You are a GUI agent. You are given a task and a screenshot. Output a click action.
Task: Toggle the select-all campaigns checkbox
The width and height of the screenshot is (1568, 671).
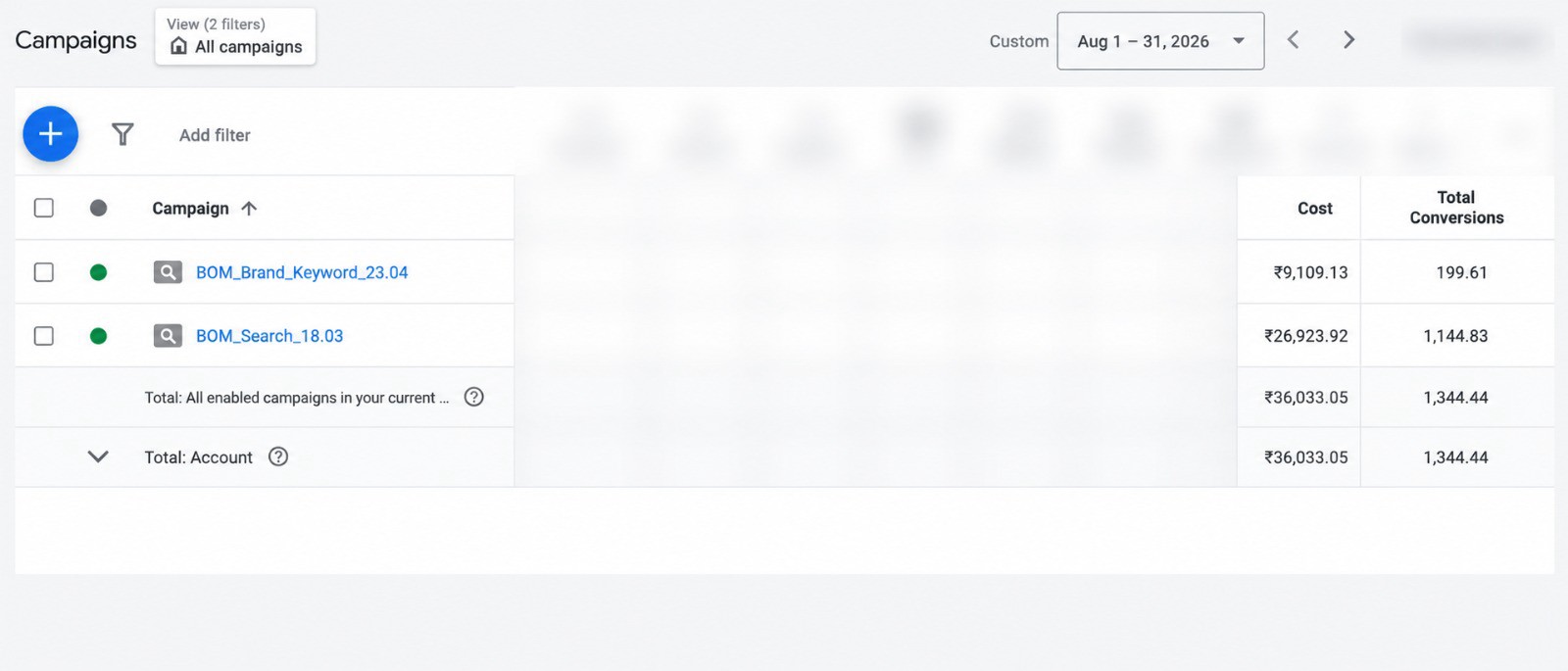pyautogui.click(x=44, y=208)
